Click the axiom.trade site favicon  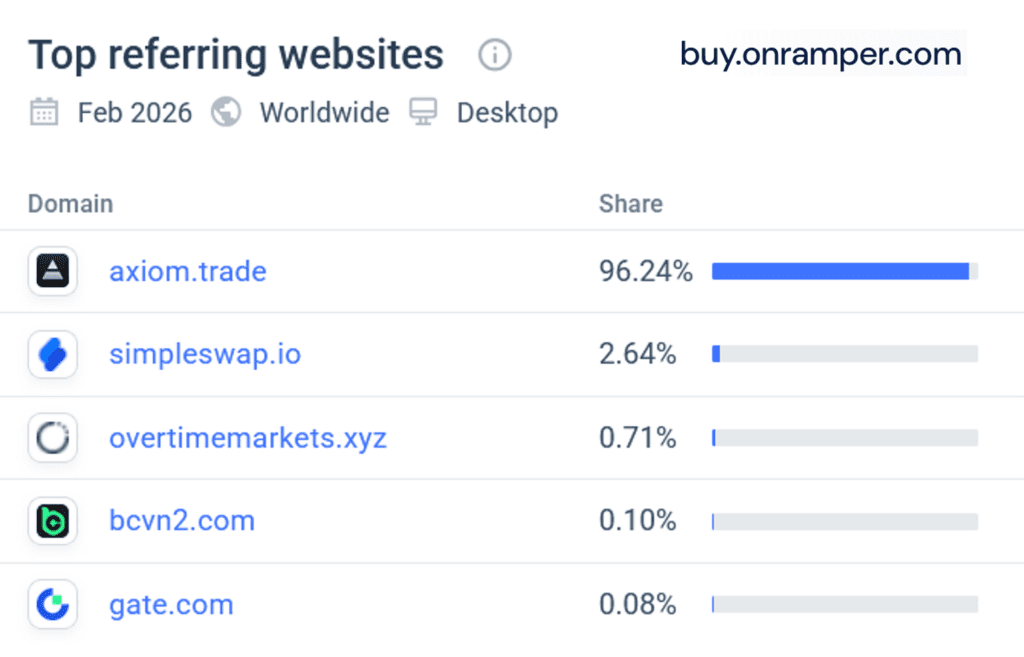pos(50,270)
